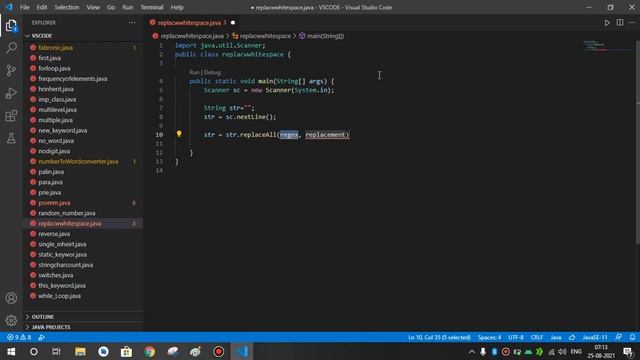Open Google Chrome from taskbar
Image resolution: width=640 pixels, height=360 pixels.
[x=149, y=351]
